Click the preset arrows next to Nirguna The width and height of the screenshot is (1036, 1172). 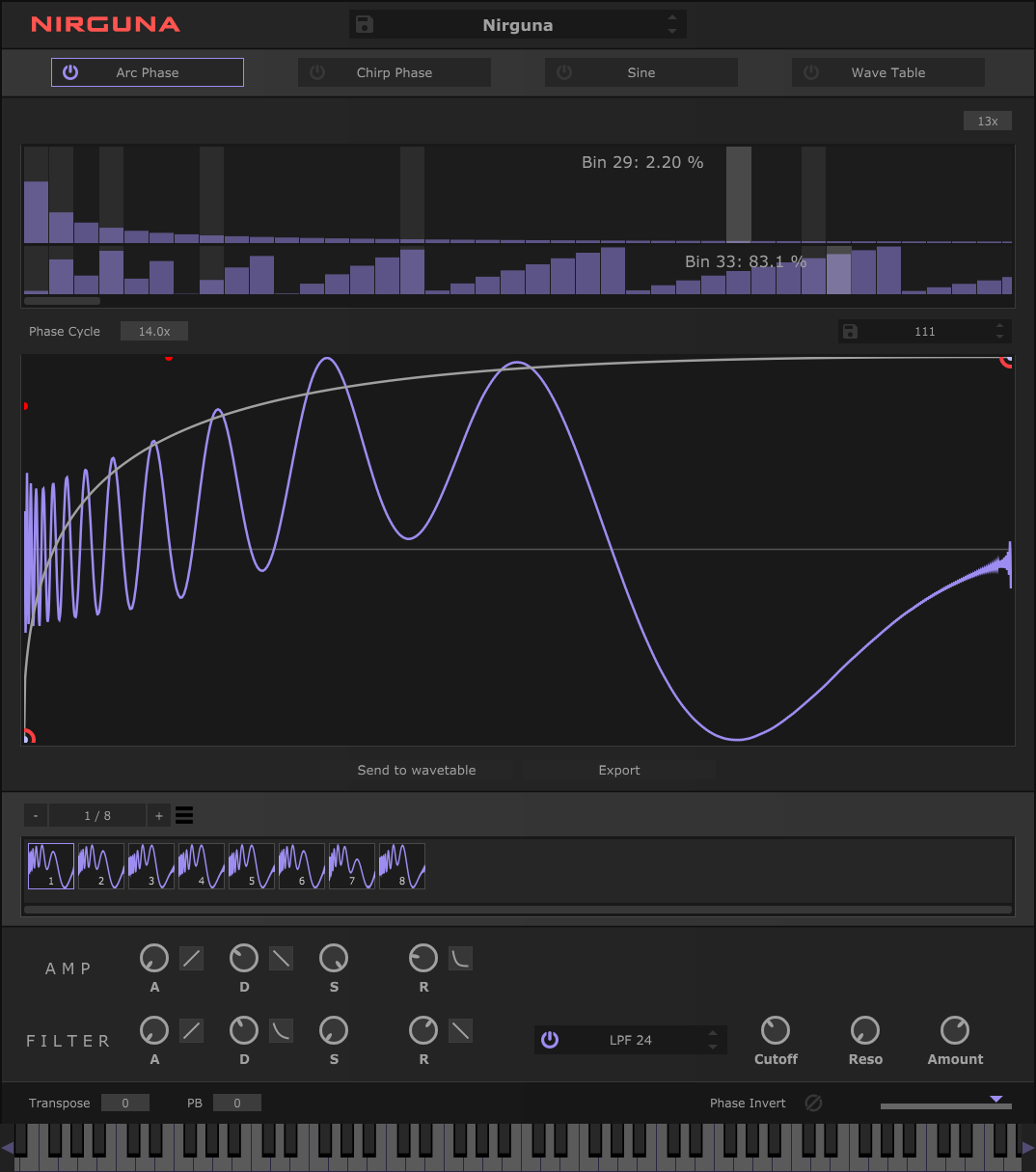click(672, 25)
